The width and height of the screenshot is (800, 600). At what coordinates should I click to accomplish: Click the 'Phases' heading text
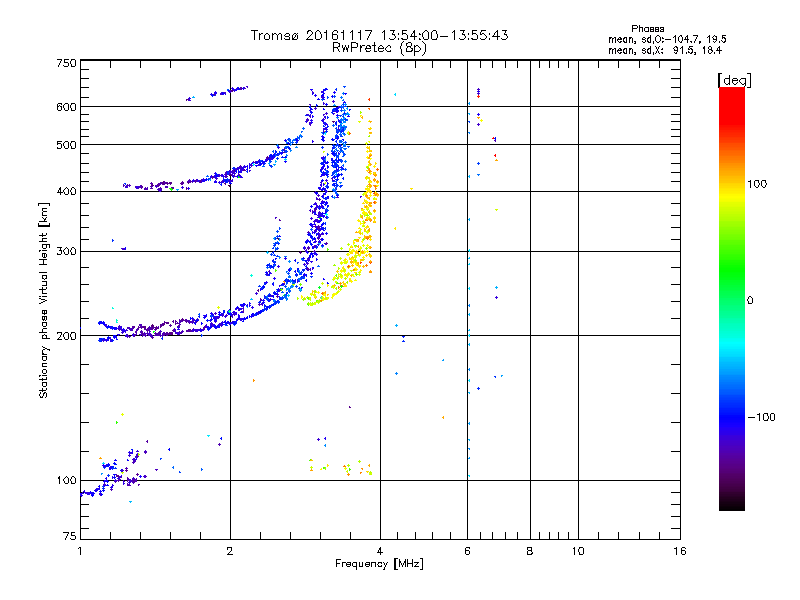(x=647, y=29)
